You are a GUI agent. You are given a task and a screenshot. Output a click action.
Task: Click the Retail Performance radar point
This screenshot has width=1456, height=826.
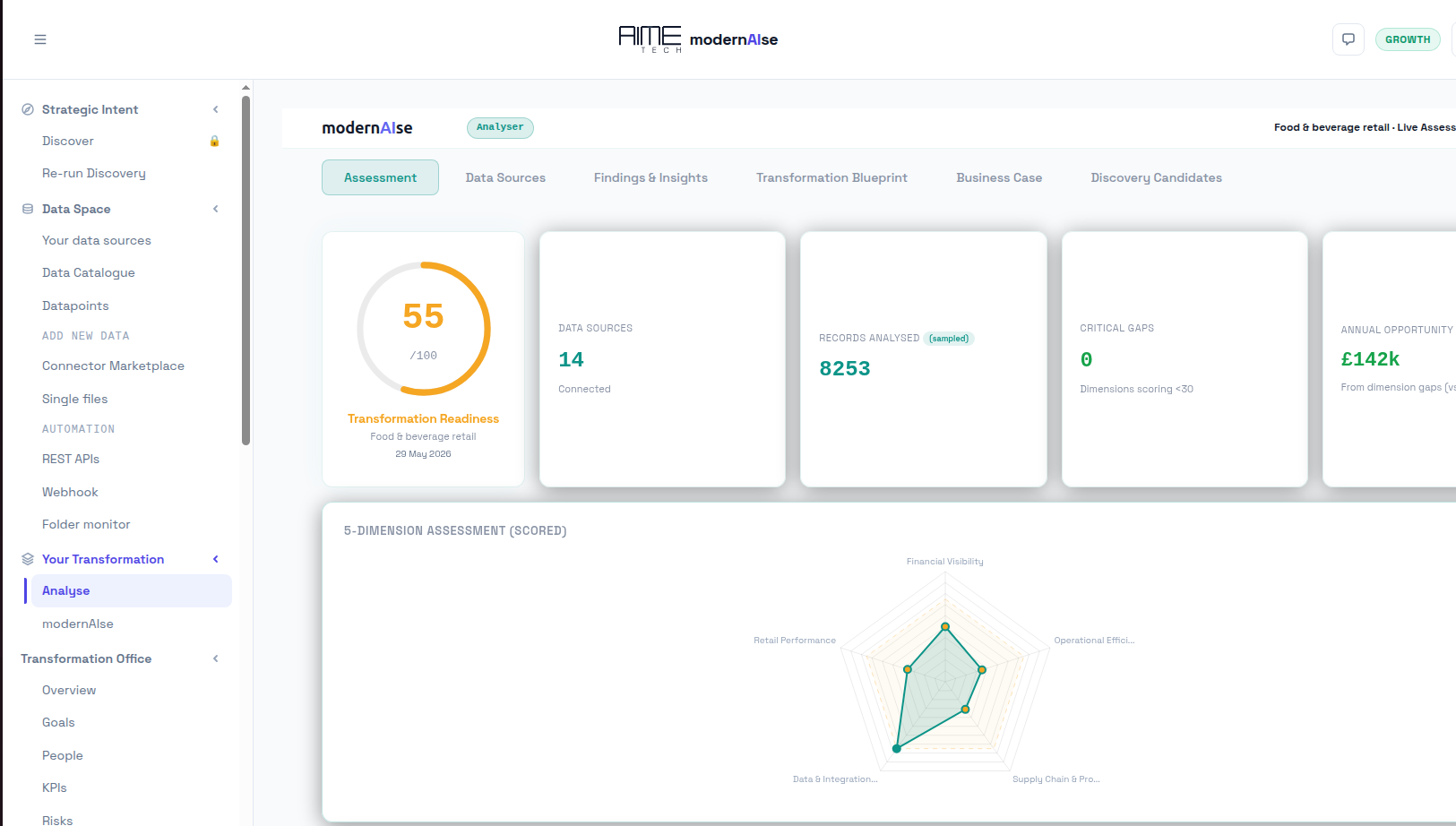(908, 669)
